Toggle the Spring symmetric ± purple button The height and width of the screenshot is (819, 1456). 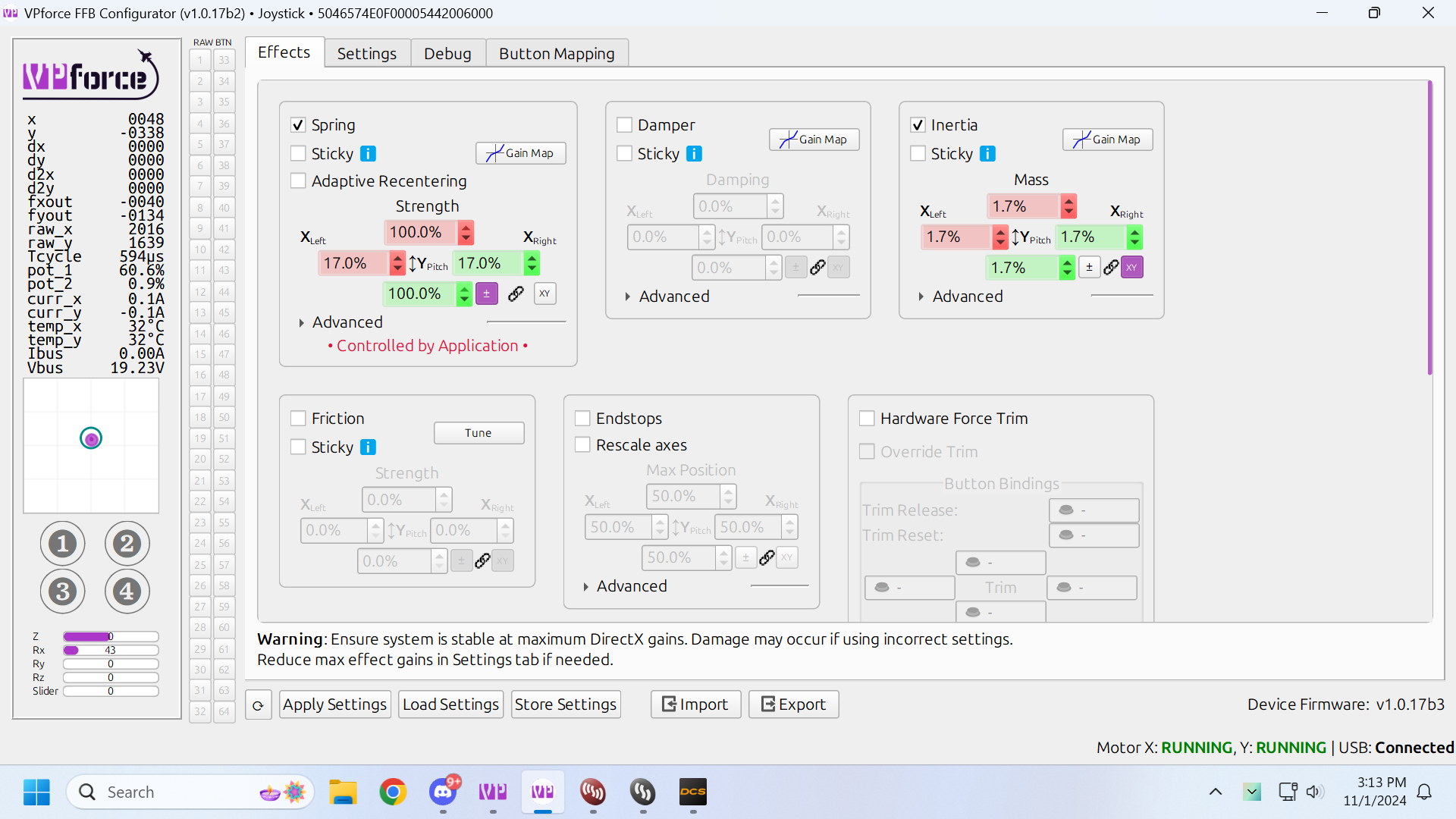[x=487, y=293]
